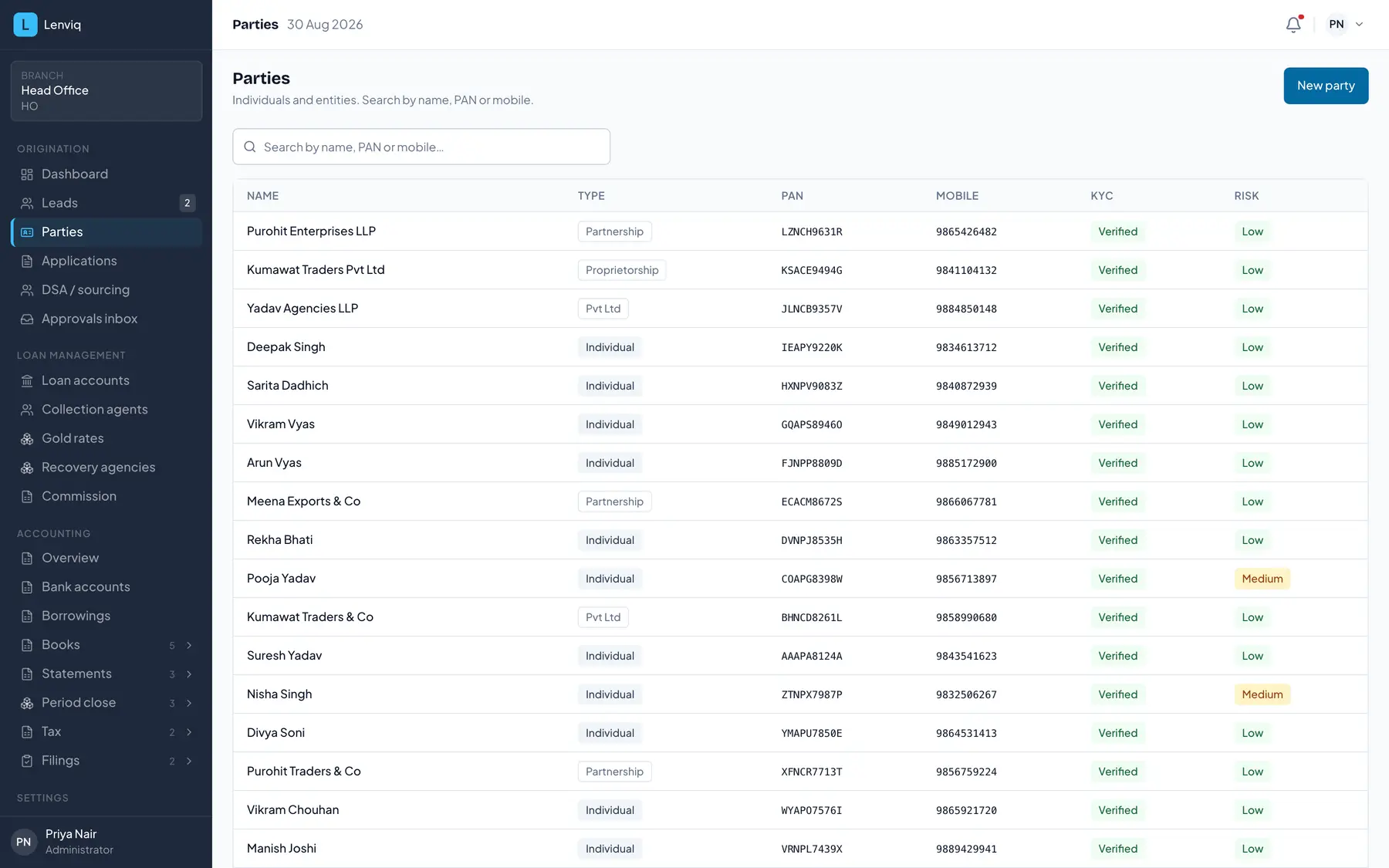Click the Applications sidebar icon
1389x868 pixels.
27,262
